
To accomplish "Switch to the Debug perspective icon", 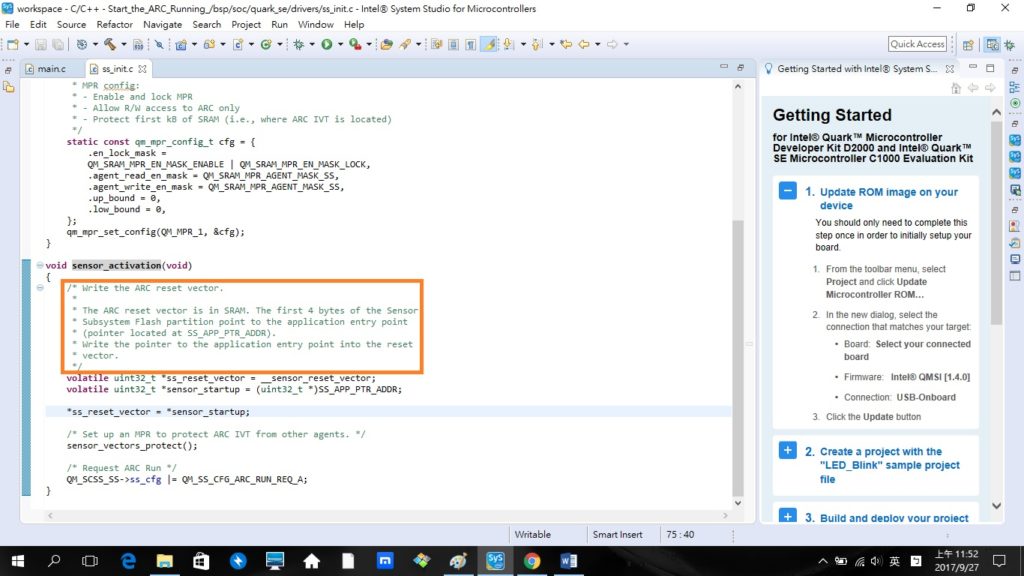I will pos(1010,44).
